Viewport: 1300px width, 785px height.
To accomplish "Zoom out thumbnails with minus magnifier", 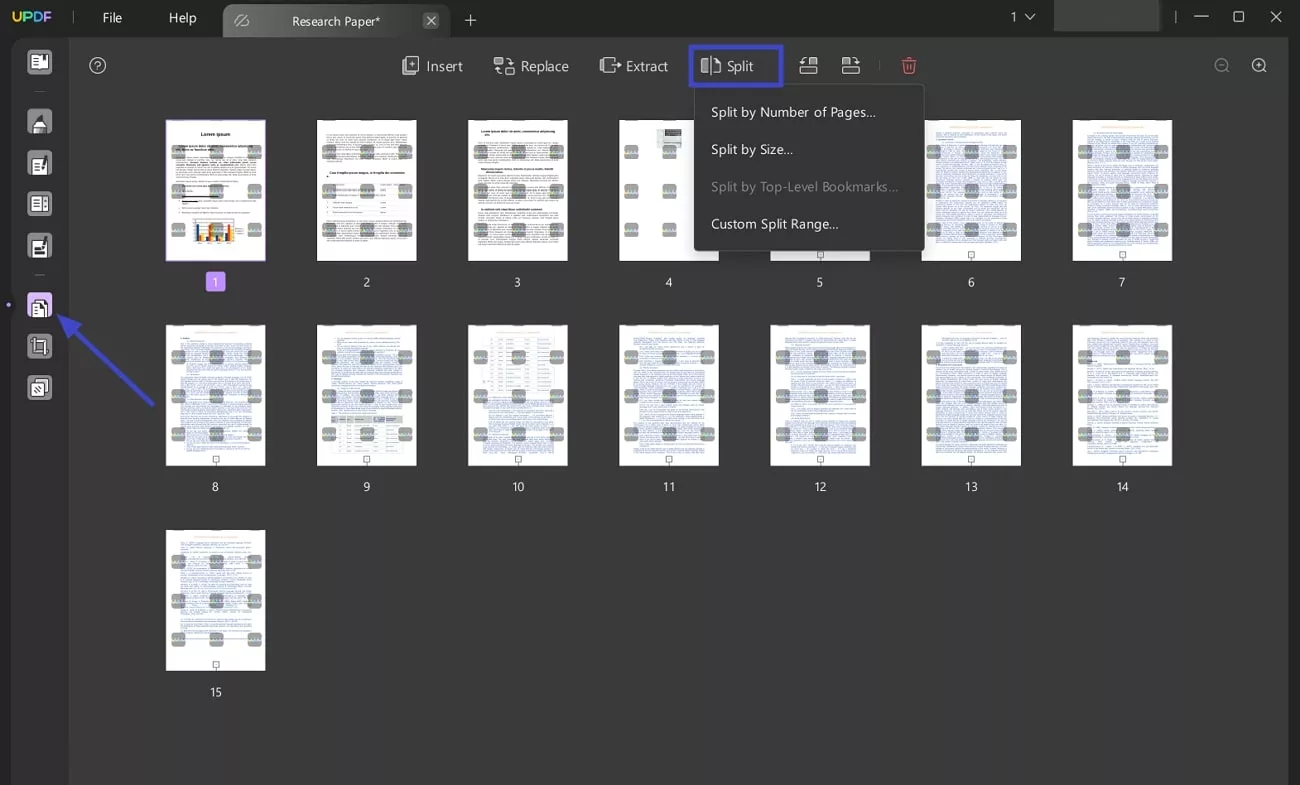I will pos(1222,66).
